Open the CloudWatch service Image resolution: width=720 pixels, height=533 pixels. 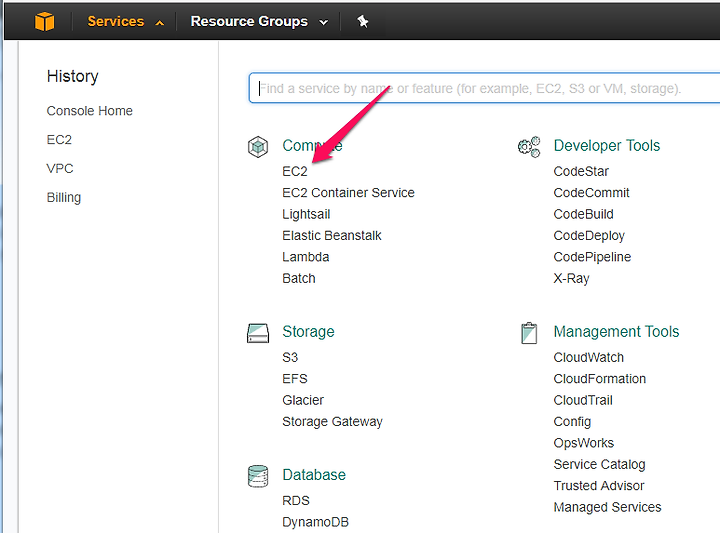pyautogui.click(x=589, y=357)
